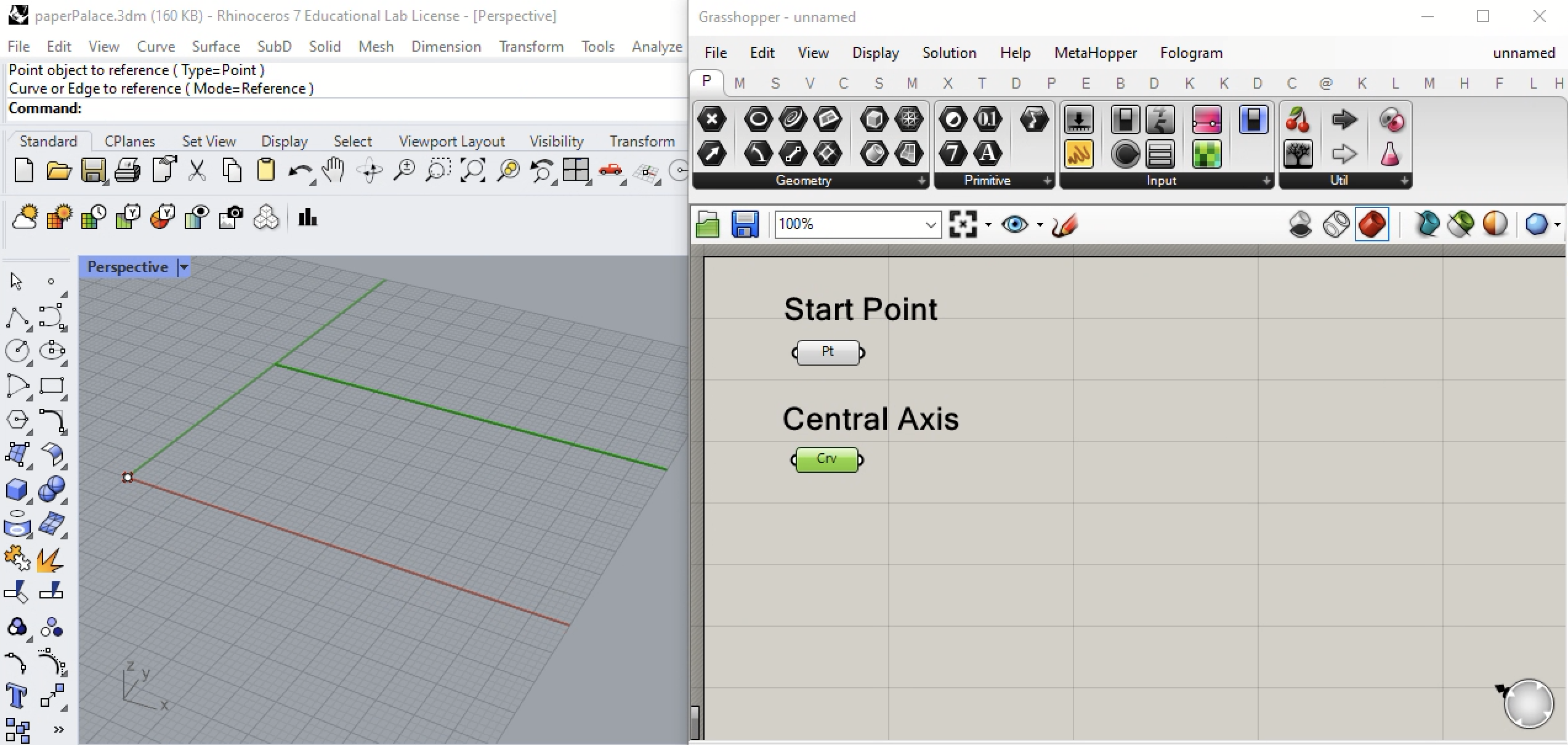This screenshot has width=1568, height=745.
Task: Click the Save icon in Rhino toolbar
Action: 93,171
